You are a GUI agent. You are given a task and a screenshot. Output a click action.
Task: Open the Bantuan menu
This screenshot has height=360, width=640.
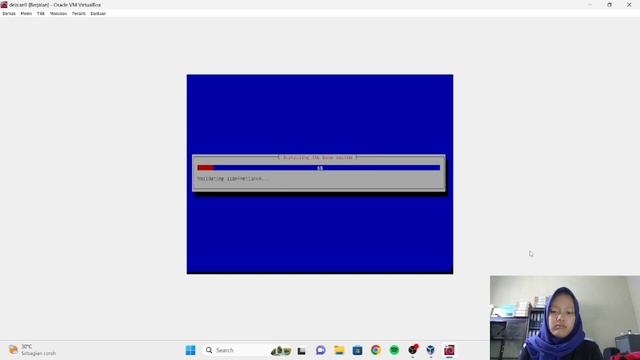pos(98,13)
